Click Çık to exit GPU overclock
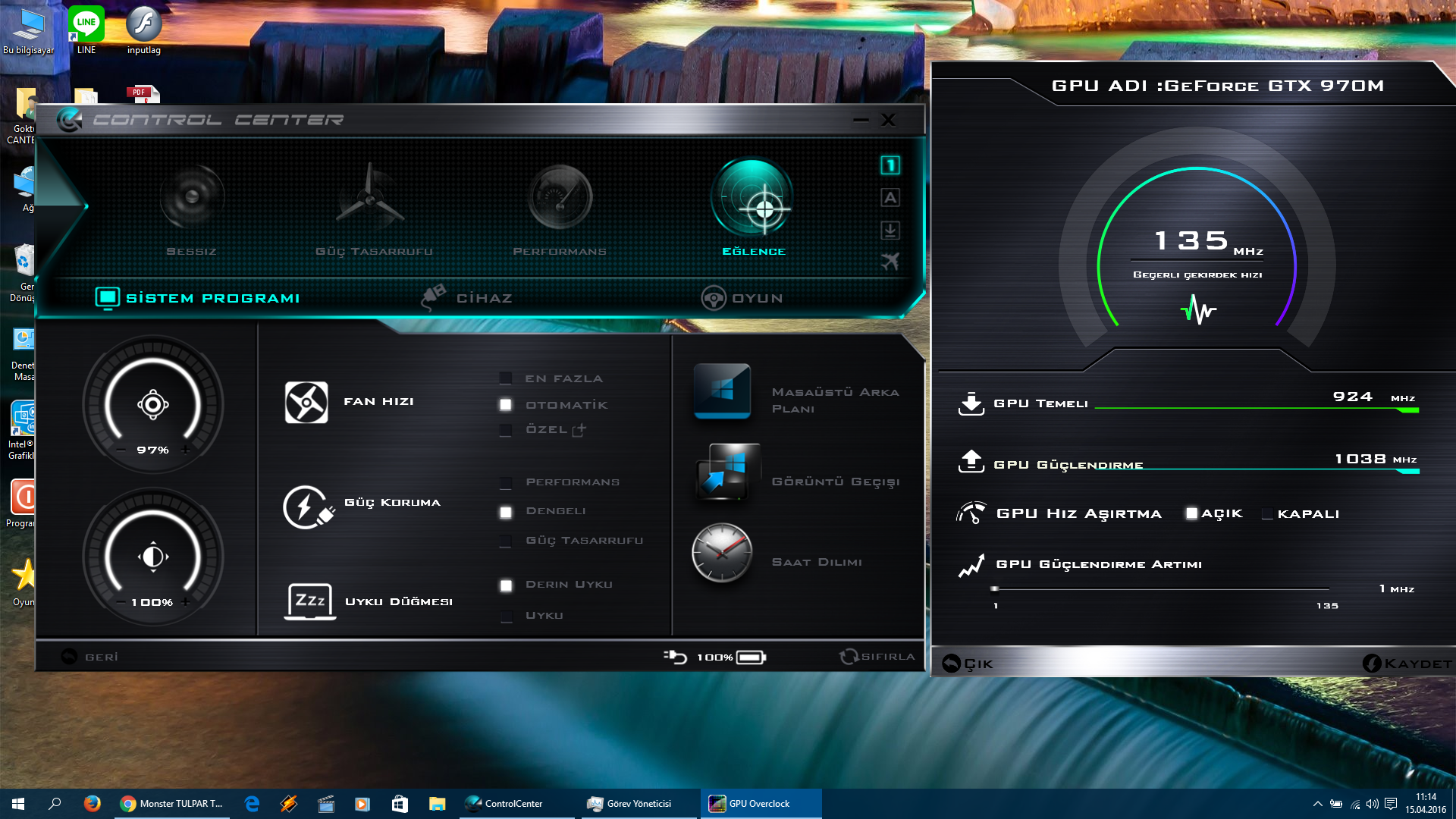 coord(968,664)
